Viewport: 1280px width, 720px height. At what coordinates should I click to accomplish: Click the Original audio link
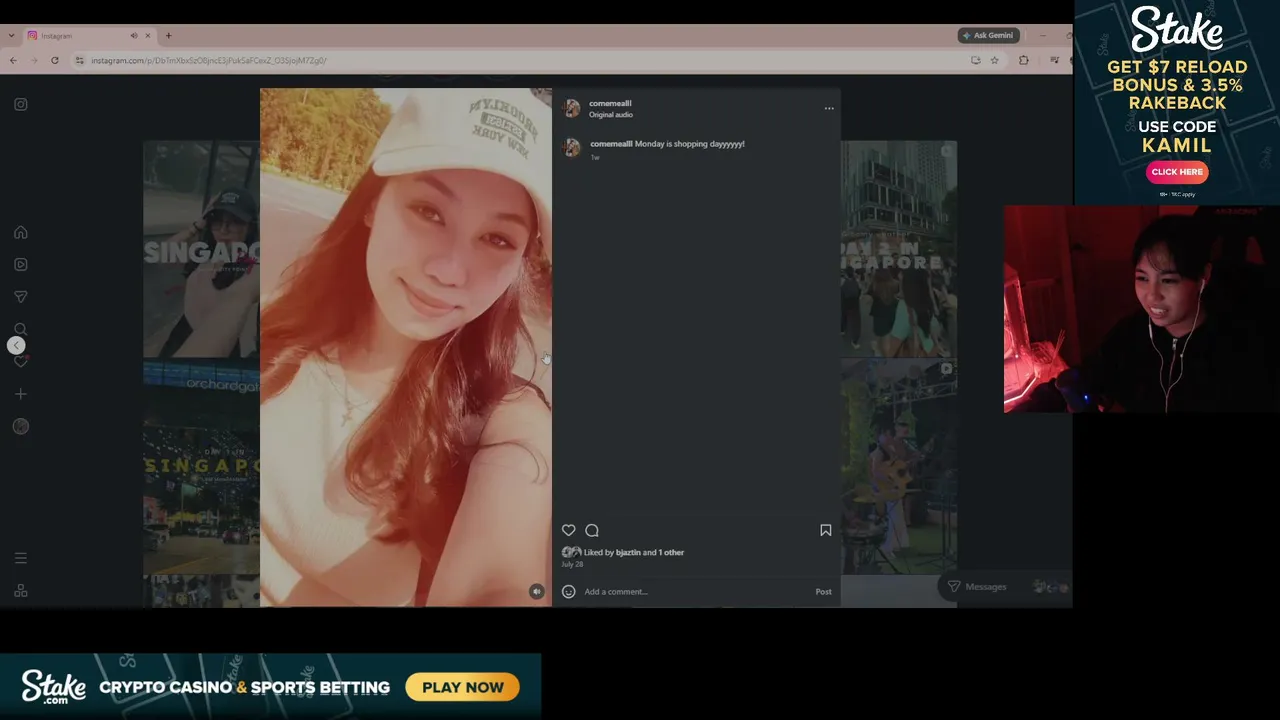611,115
